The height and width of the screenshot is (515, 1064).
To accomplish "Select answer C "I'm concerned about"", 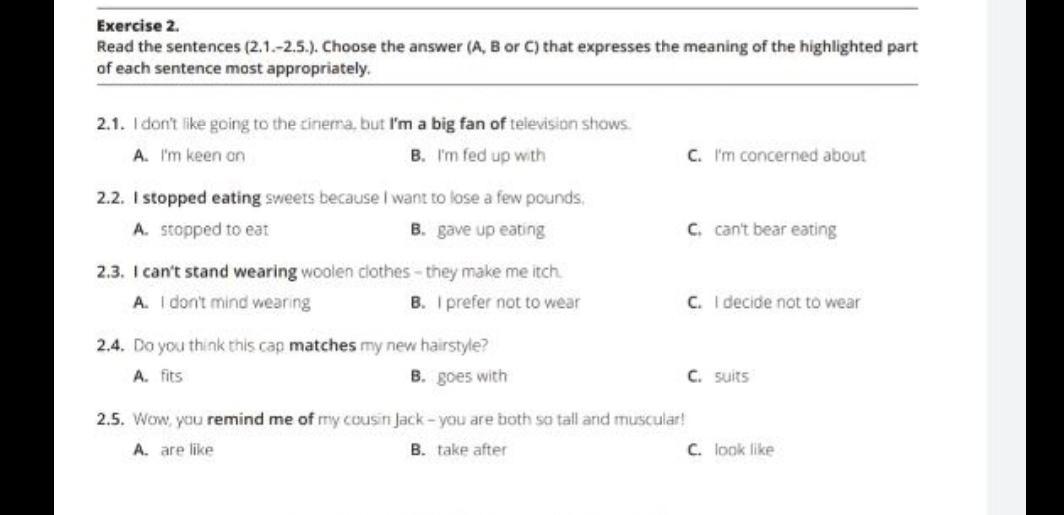I will click(x=776, y=156).
